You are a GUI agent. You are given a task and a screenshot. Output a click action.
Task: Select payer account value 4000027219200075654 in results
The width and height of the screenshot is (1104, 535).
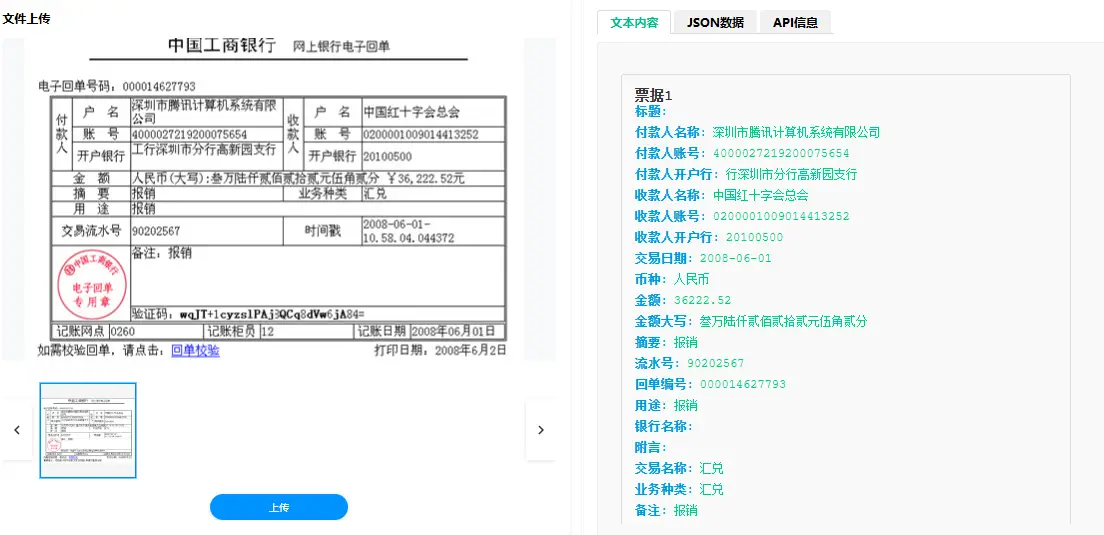[782, 153]
